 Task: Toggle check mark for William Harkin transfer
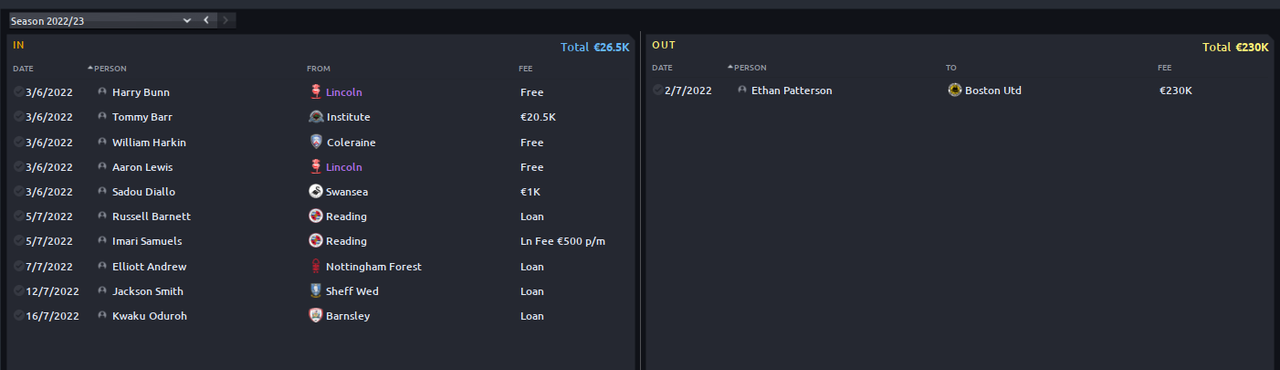18,142
